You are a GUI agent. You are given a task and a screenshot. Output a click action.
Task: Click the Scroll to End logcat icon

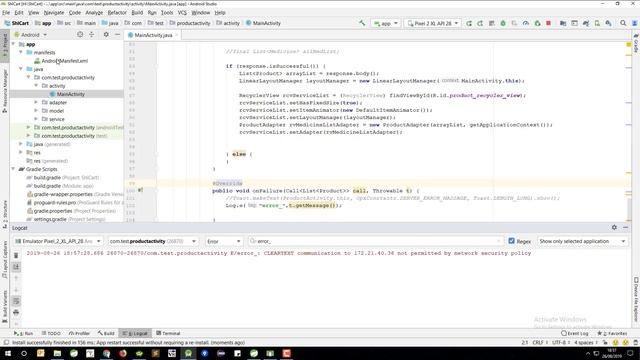(x=16, y=267)
